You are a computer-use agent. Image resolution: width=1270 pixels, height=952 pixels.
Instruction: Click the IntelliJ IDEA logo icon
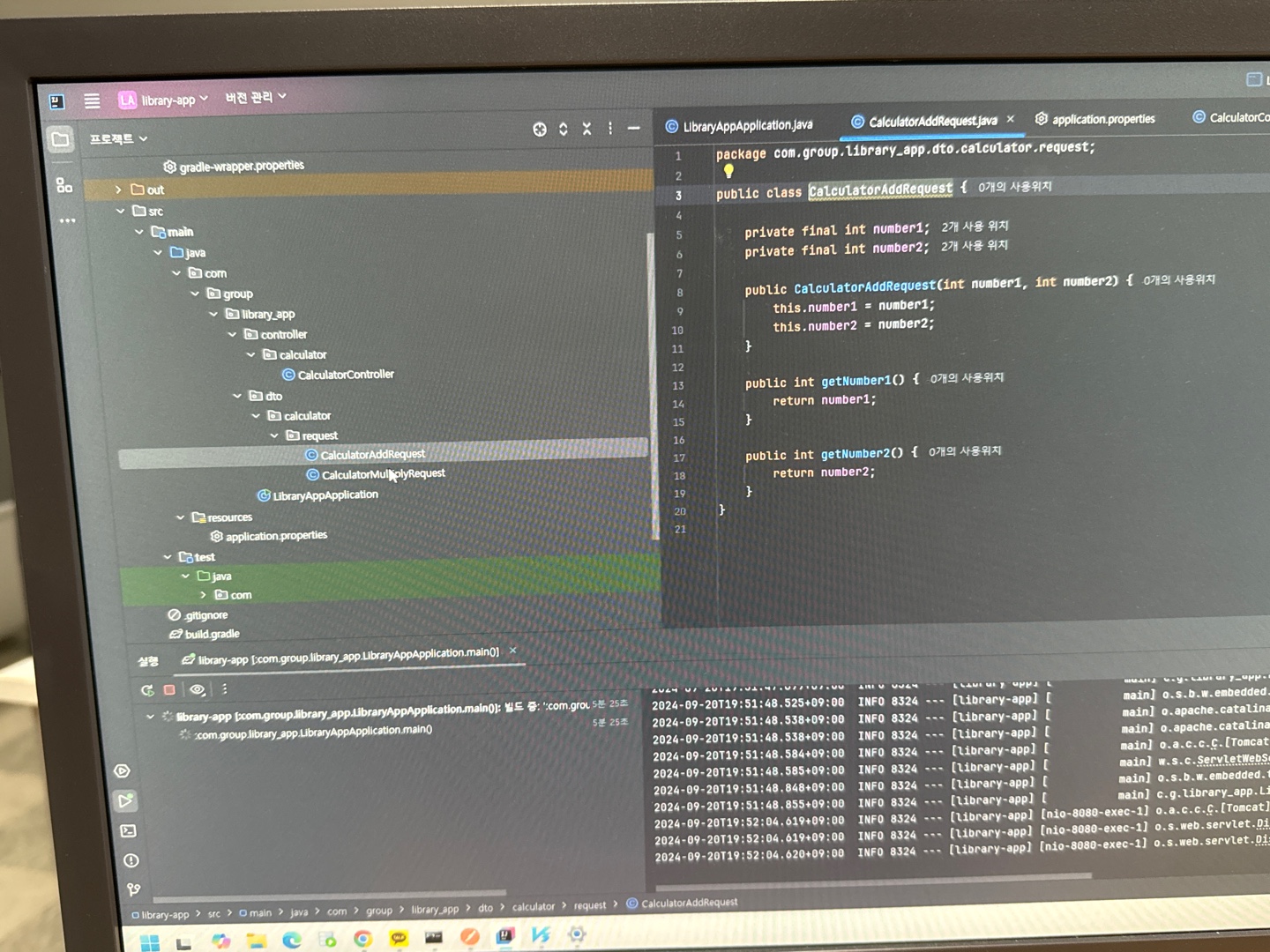[x=56, y=101]
